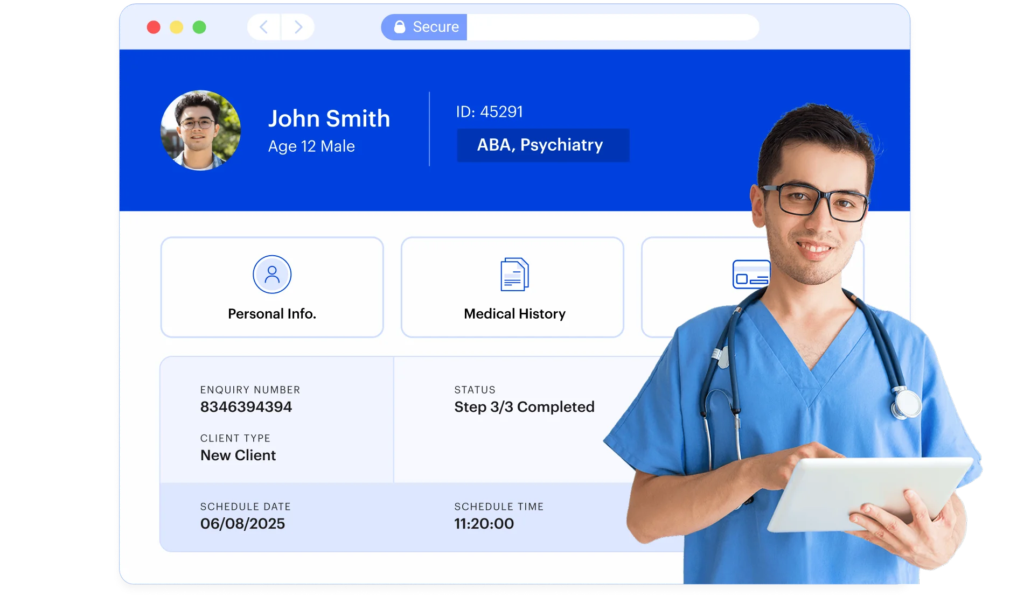Image resolution: width=1024 pixels, height=597 pixels.
Task: Click the schedule time 11:20:00
Action: [484, 524]
